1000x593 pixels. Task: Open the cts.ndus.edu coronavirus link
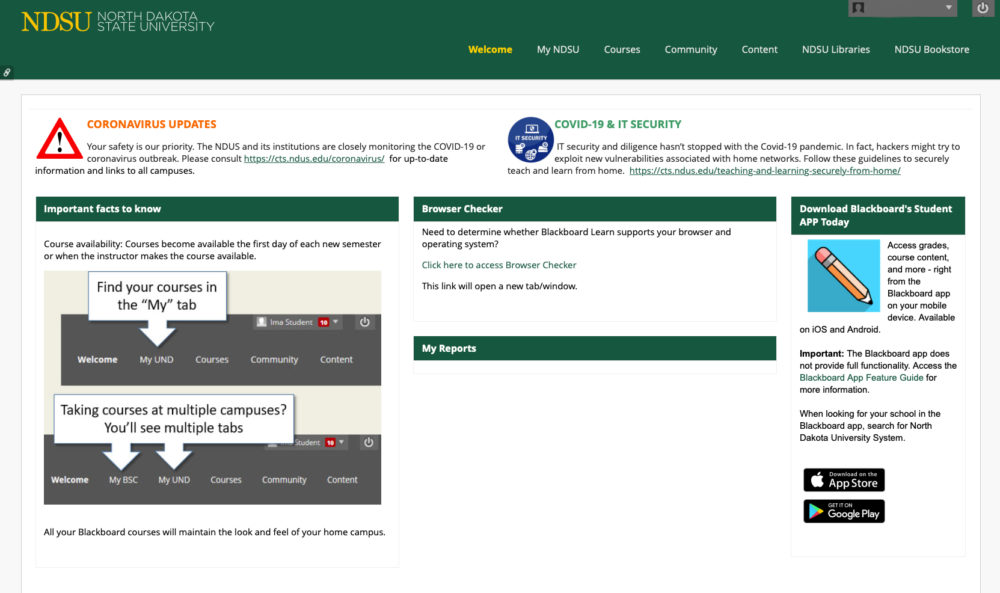coord(314,159)
